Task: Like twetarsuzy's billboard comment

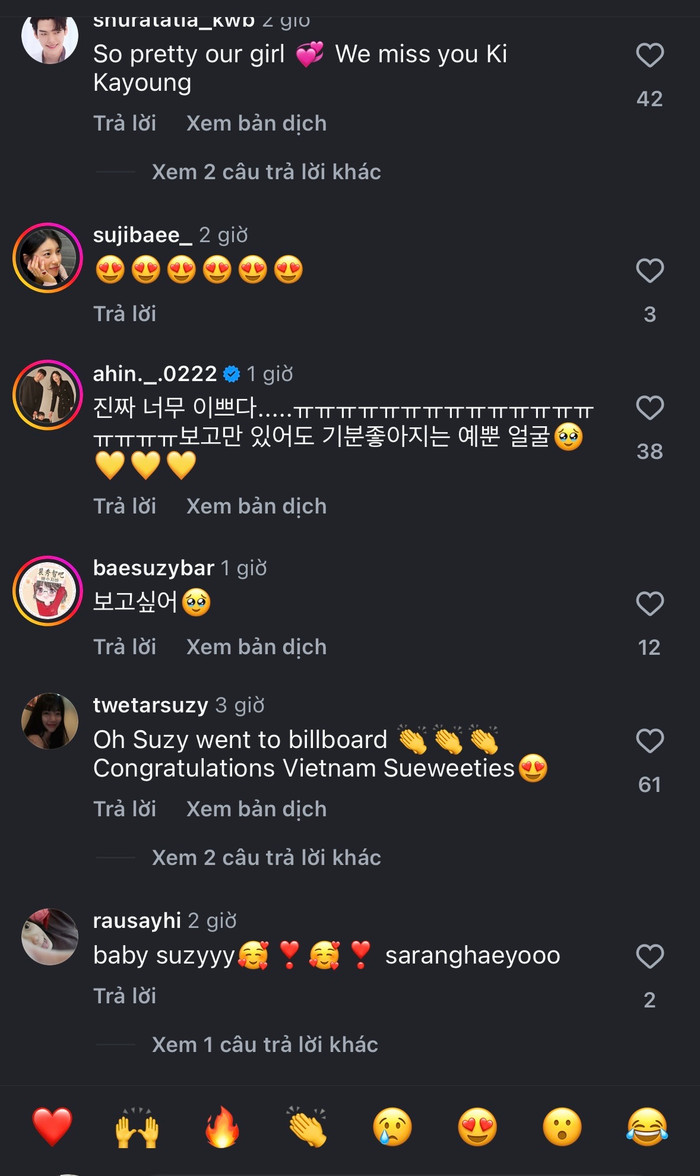Action: click(x=650, y=742)
